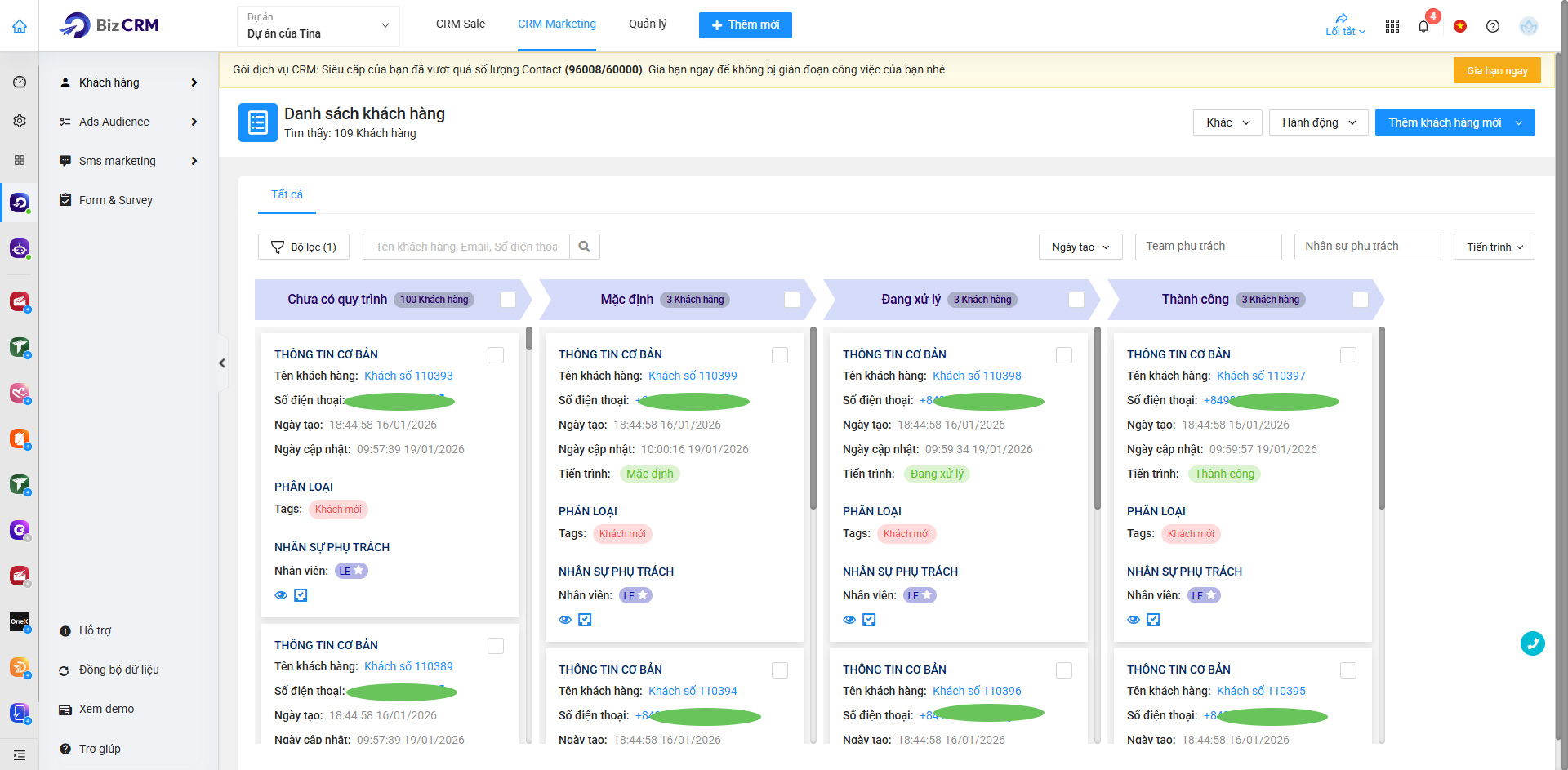Open the notification bell
Screen dimensions: 1568x770
tap(1423, 26)
